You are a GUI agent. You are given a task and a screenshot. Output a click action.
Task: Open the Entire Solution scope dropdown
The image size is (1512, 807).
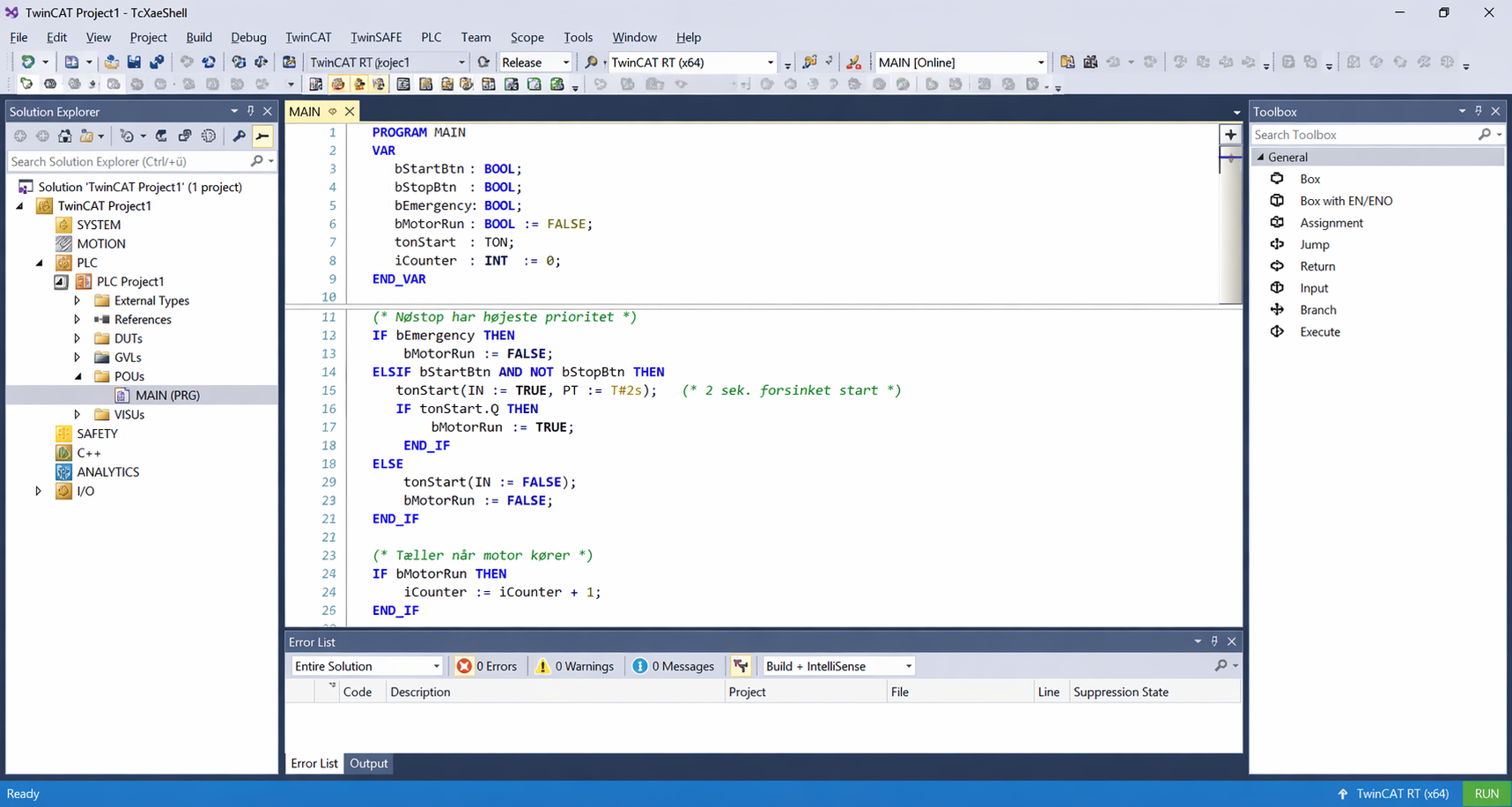tap(436, 666)
